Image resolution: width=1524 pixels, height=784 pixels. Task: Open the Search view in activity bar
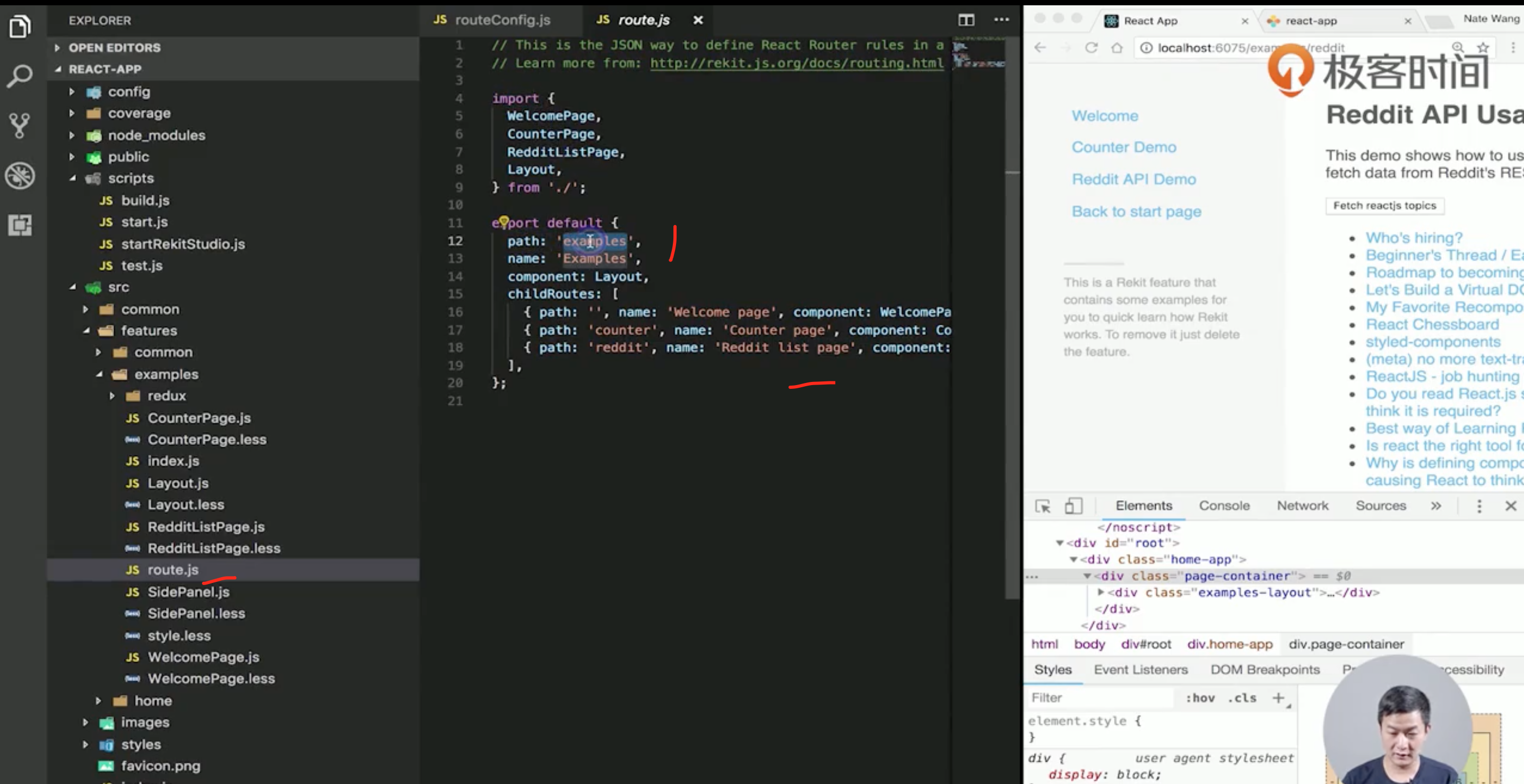click(x=20, y=76)
